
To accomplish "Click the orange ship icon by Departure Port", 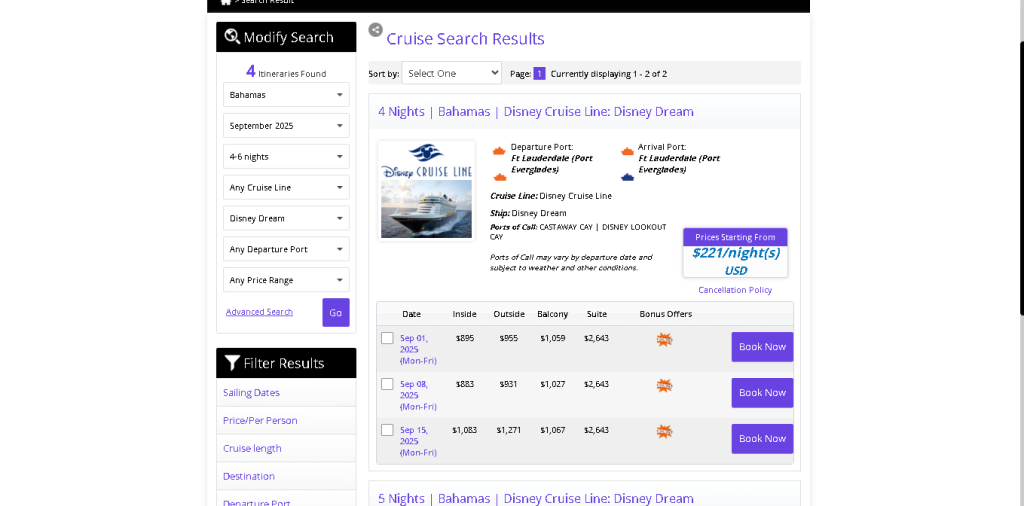I will (x=499, y=151).
